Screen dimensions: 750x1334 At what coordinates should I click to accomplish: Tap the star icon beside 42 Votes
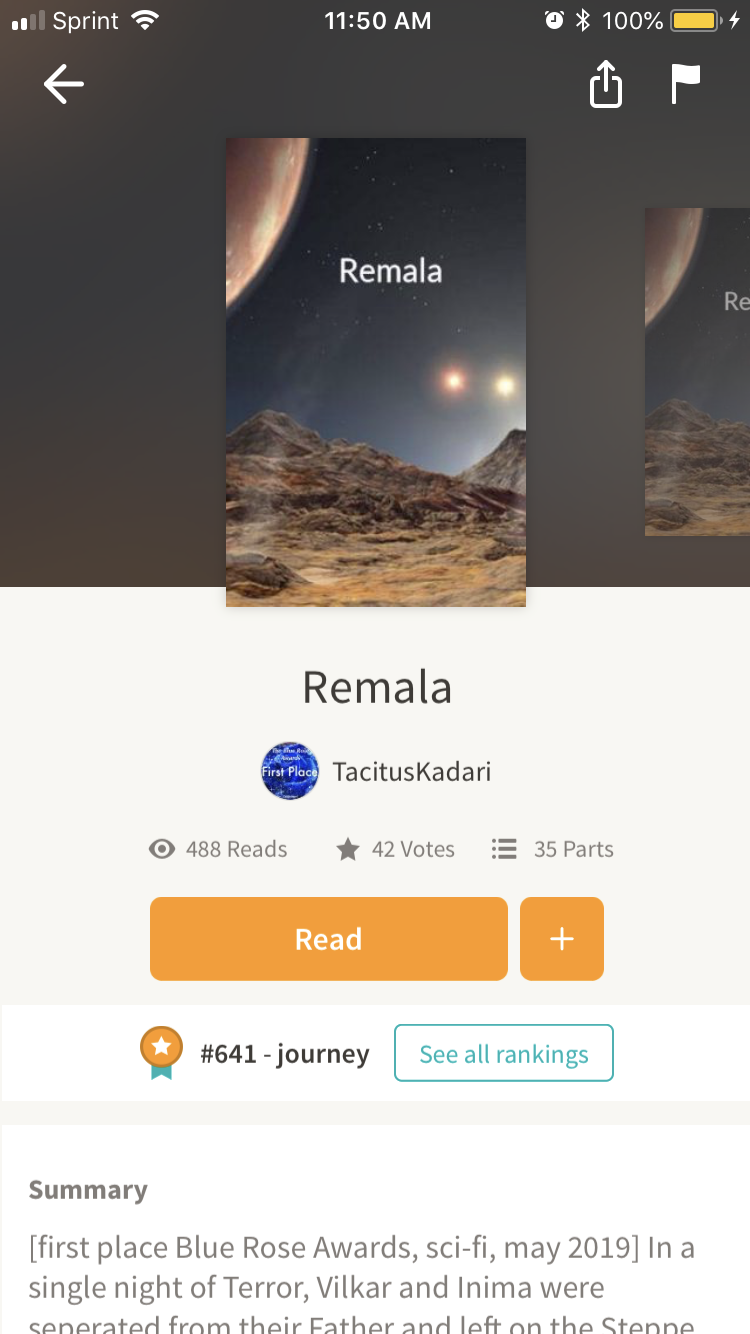point(347,849)
